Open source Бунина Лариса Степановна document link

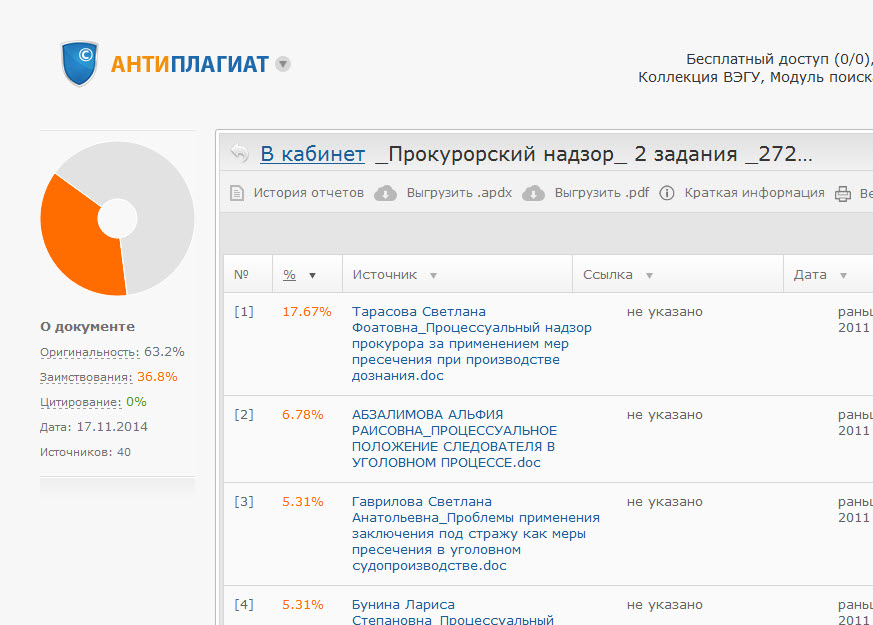[453, 612]
